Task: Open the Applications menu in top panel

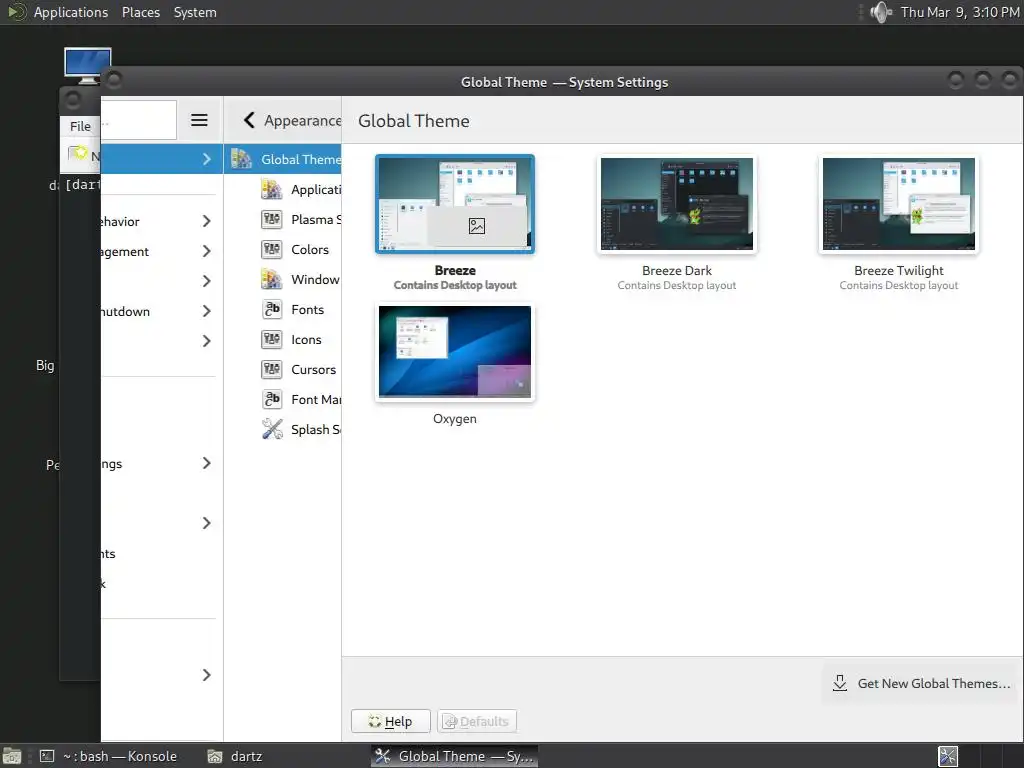Action: (x=71, y=12)
